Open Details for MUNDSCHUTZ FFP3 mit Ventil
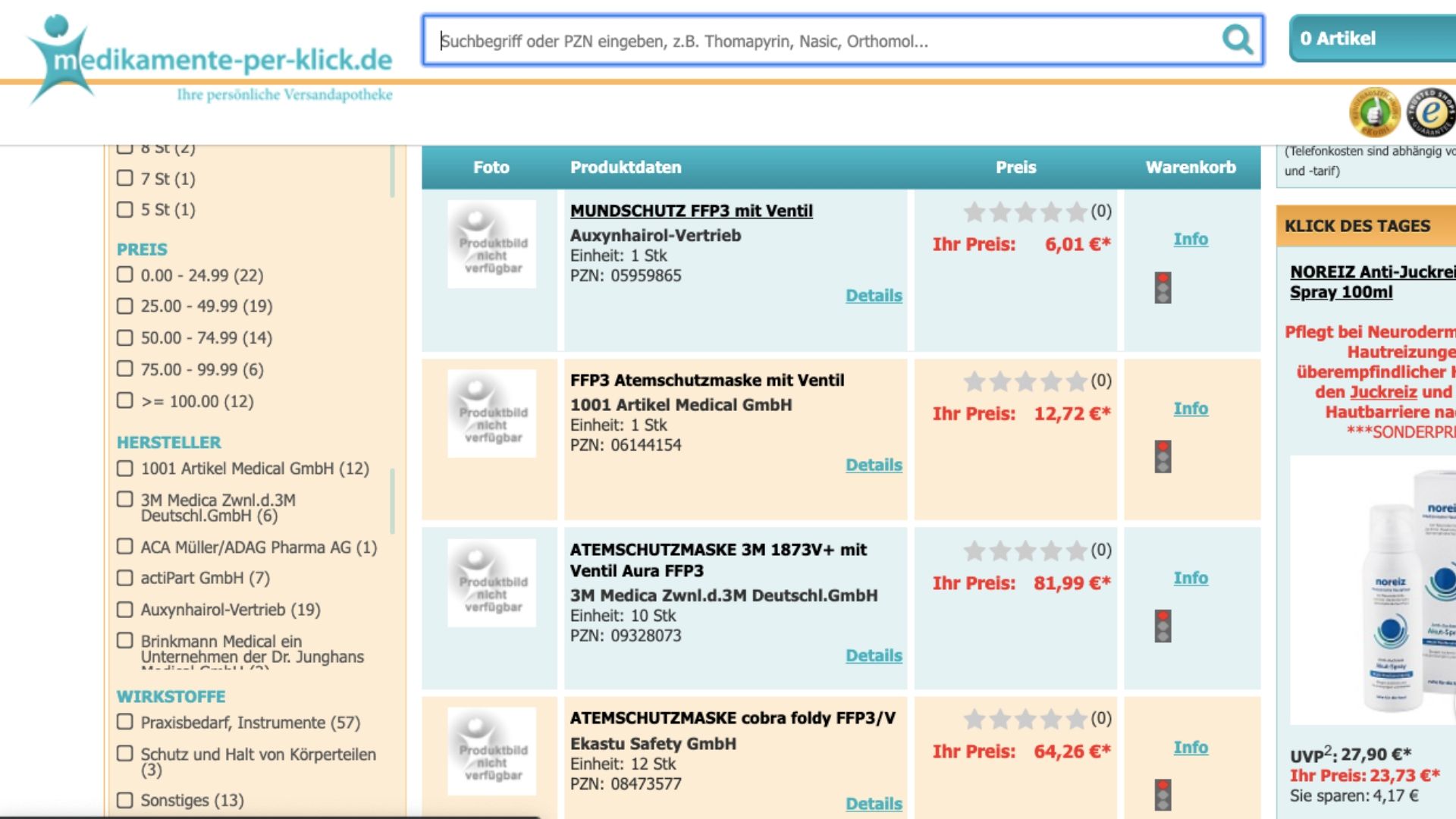The width and height of the screenshot is (1456, 819). tap(874, 296)
